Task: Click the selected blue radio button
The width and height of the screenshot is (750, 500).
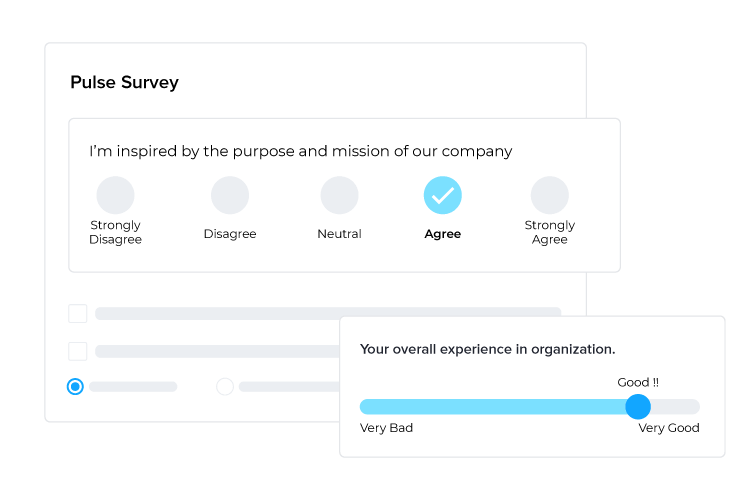Action: pyautogui.click(x=75, y=386)
